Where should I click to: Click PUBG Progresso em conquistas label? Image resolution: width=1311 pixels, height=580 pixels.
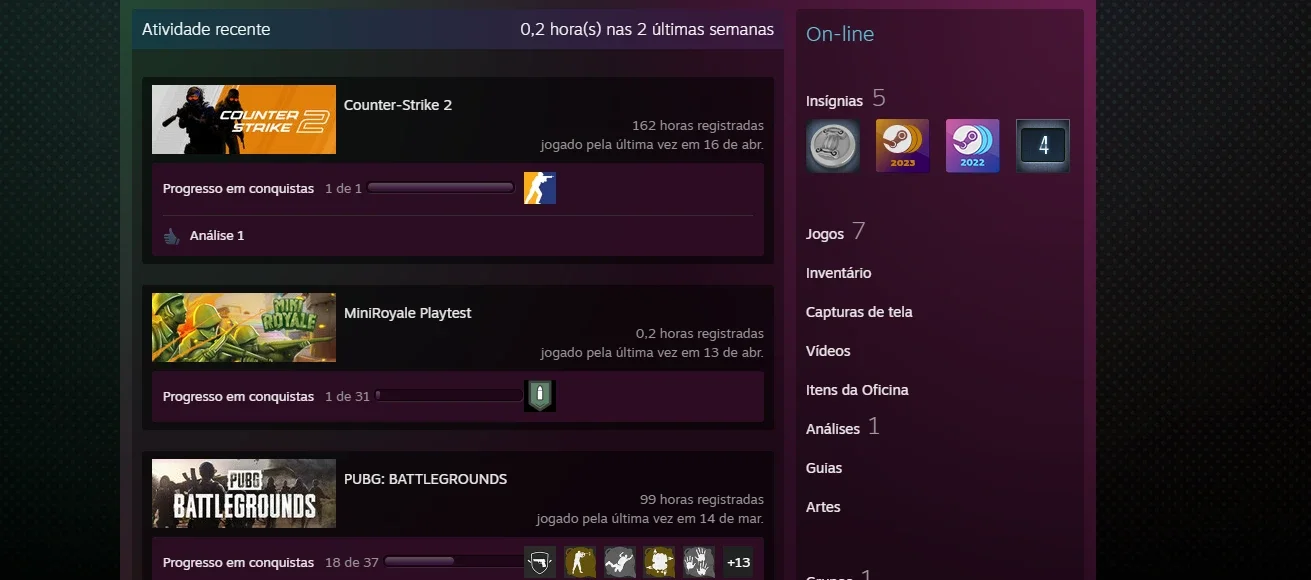[x=238, y=562]
